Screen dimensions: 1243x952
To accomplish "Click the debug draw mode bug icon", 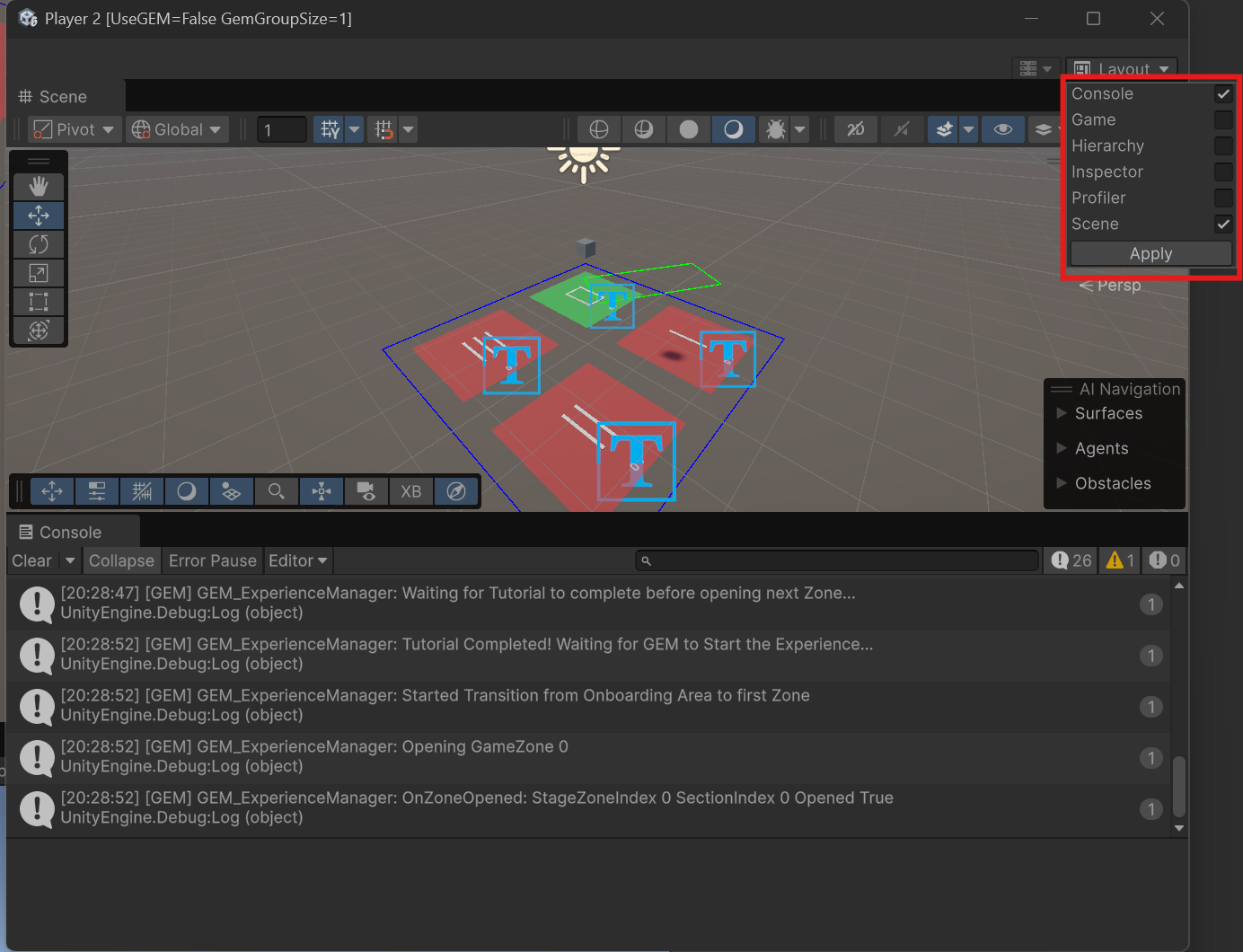I will point(775,129).
